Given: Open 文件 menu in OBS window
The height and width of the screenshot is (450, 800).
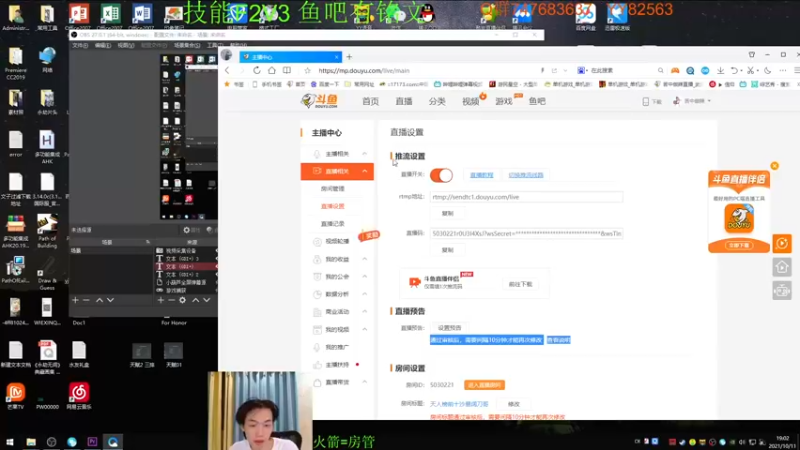Looking at the screenshot, I should pos(80,45).
